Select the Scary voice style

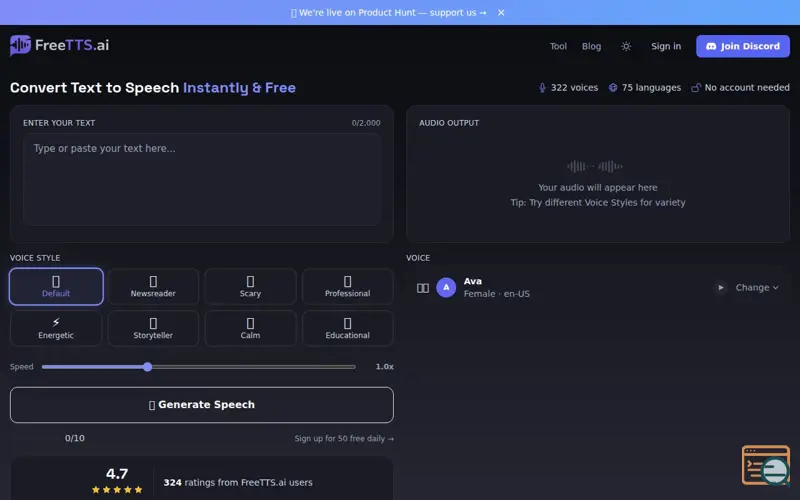pyautogui.click(x=251, y=286)
